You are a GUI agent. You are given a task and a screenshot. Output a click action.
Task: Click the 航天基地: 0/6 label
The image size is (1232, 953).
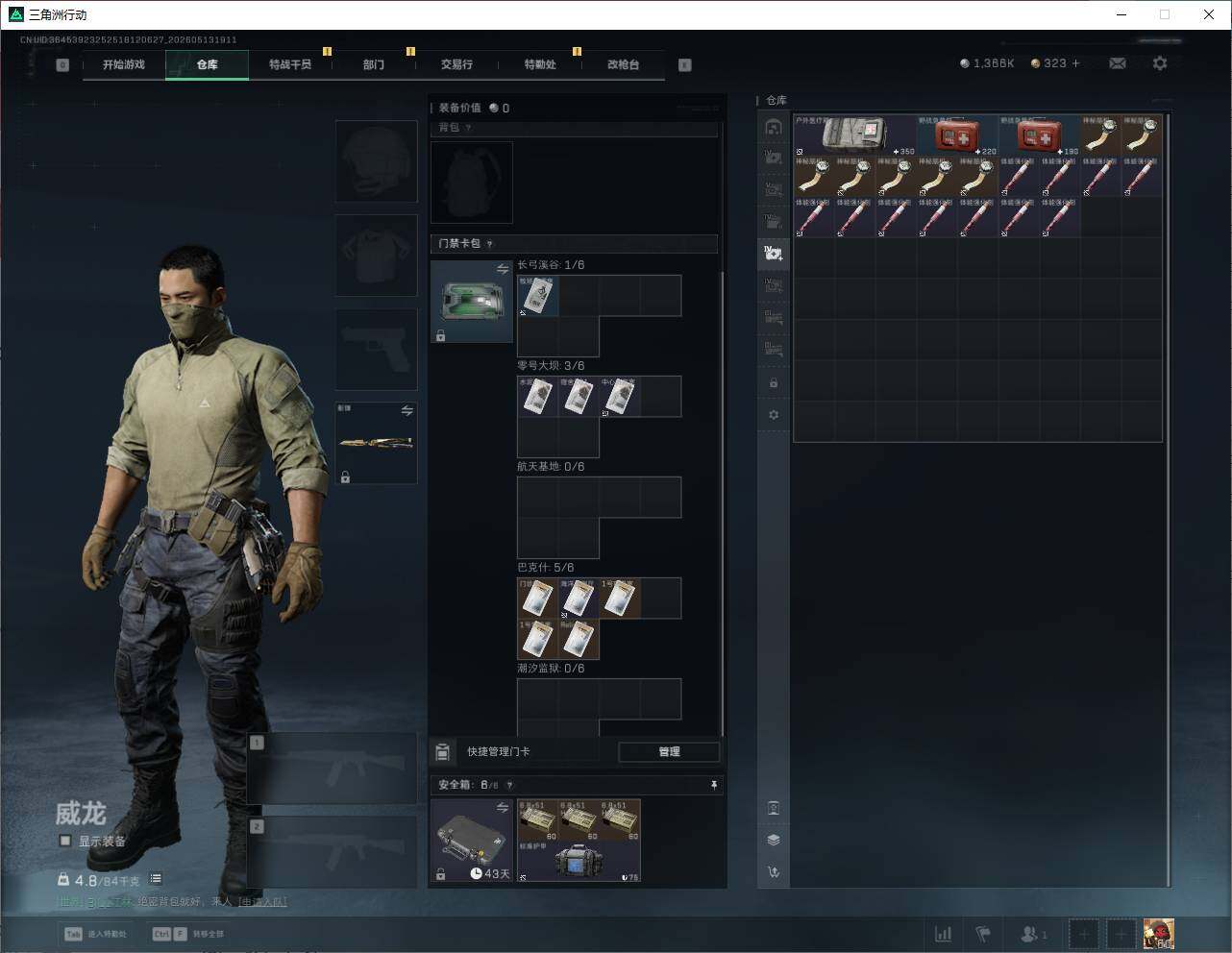(551, 466)
